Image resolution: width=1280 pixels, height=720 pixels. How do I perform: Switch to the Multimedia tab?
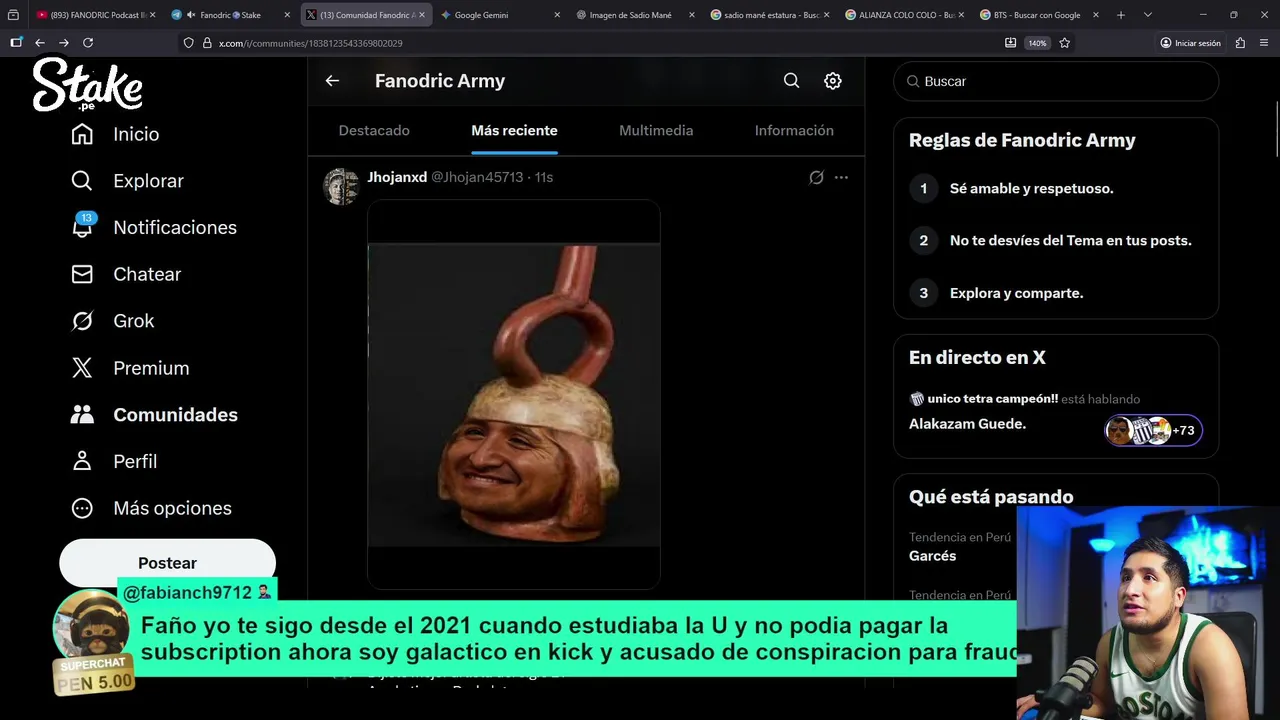pyautogui.click(x=656, y=131)
